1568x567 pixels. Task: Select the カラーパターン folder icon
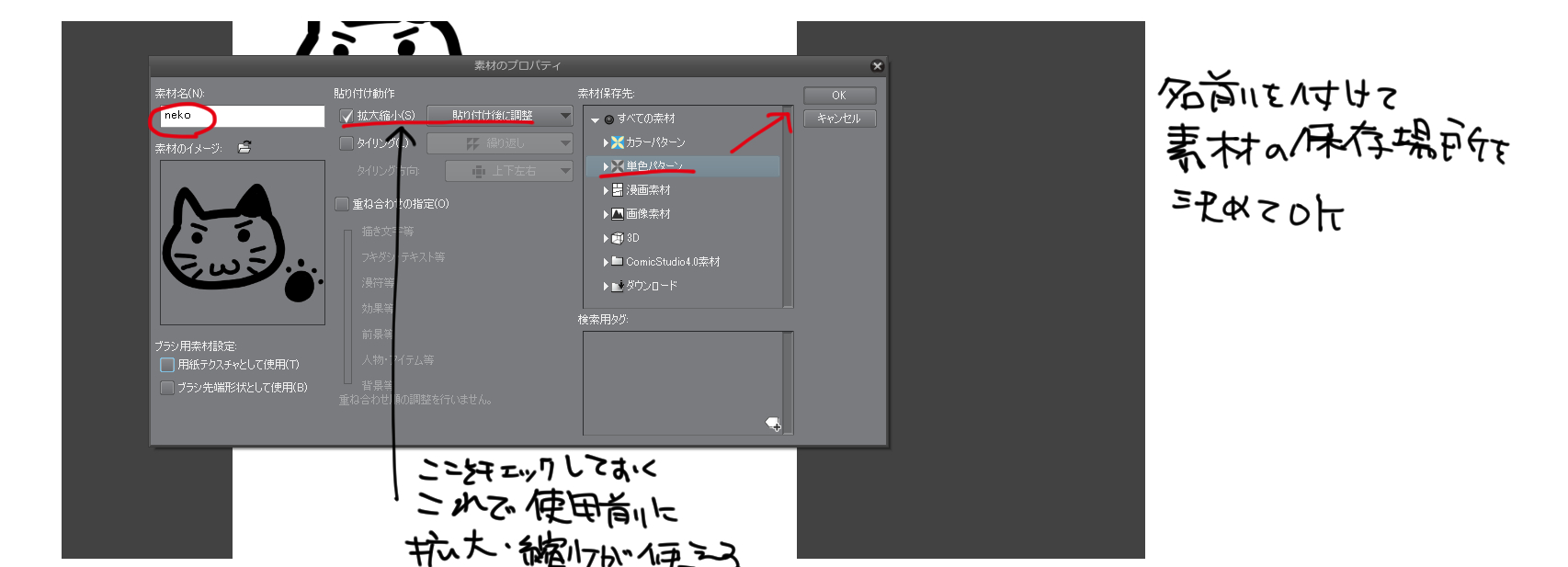(x=618, y=142)
